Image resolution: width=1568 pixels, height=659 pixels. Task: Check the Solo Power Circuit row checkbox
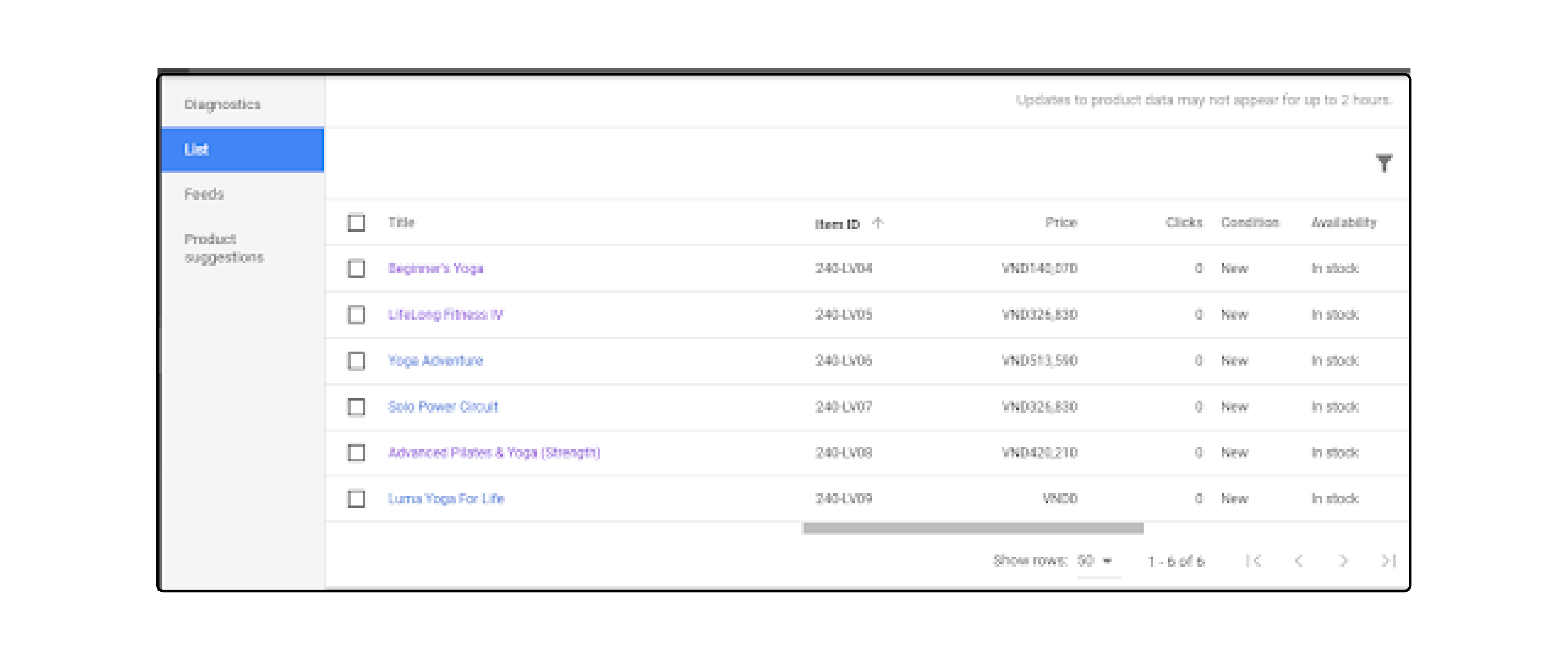357,407
